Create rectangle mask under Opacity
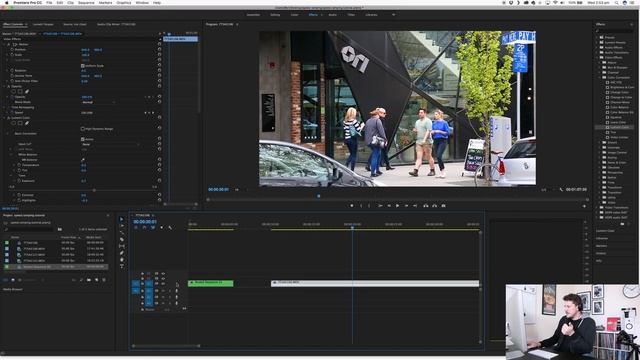The height and width of the screenshot is (360, 640). pyautogui.click(x=20, y=91)
